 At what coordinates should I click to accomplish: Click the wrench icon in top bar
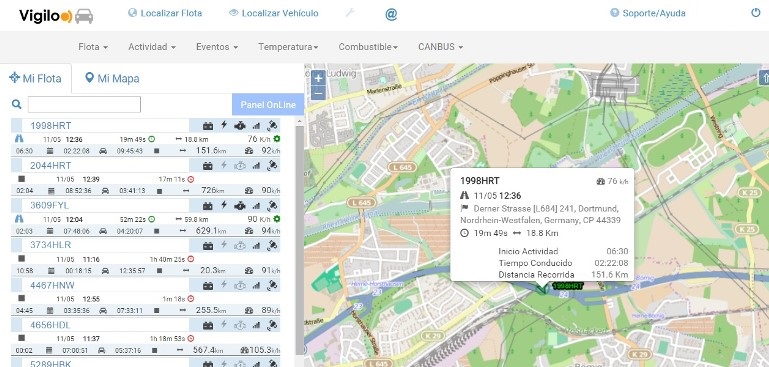coord(350,13)
